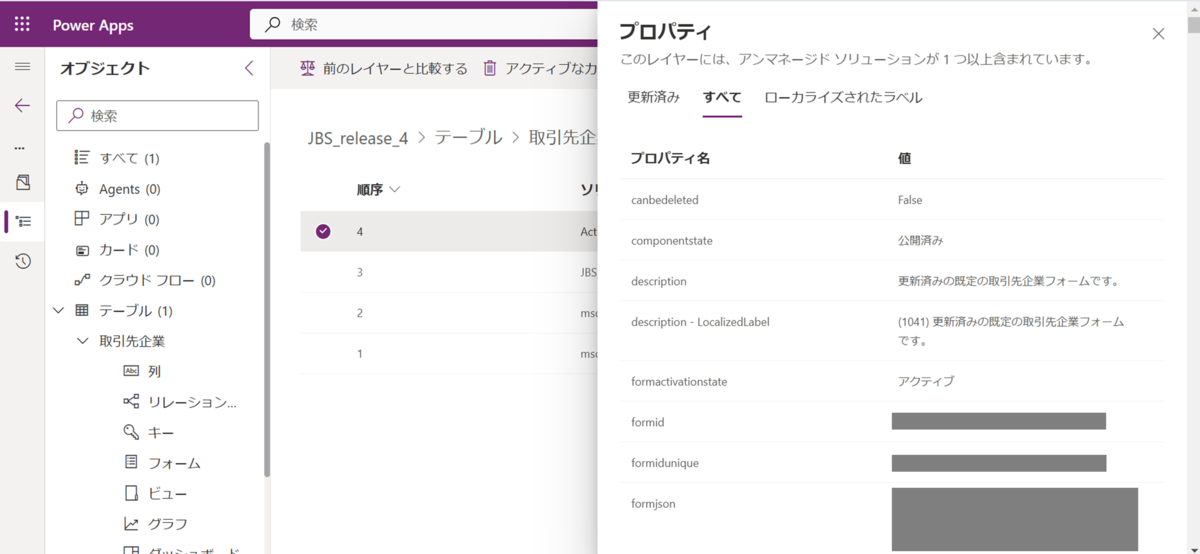Click the description - LocalizedLabel property
This screenshot has width=1200, height=554.
pyautogui.click(x=700, y=322)
